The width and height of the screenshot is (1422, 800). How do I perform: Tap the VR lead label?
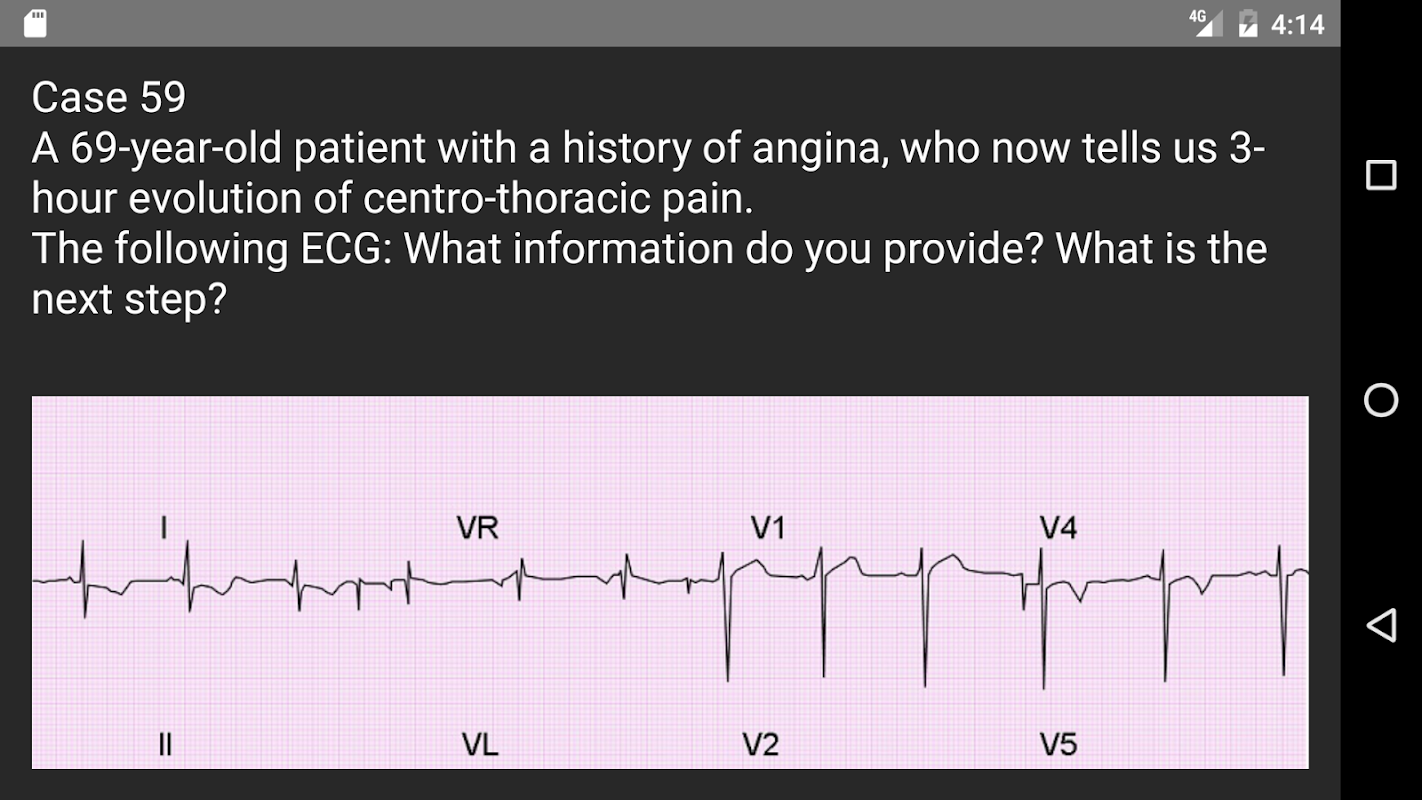coord(477,527)
